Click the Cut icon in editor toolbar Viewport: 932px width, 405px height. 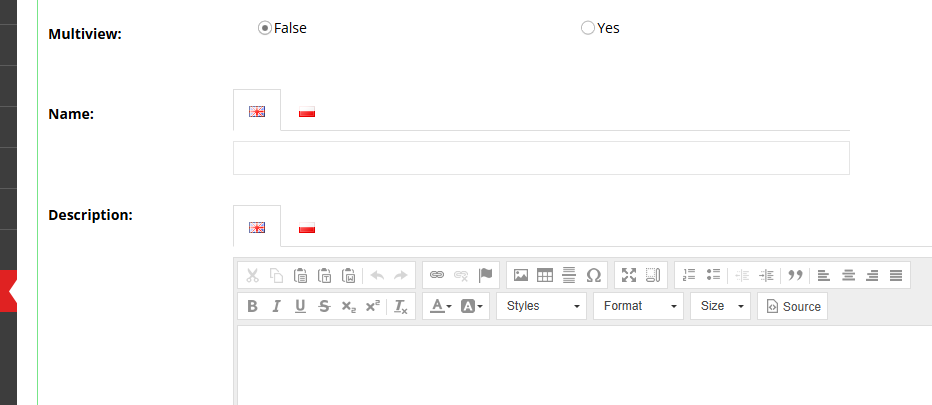coord(253,275)
